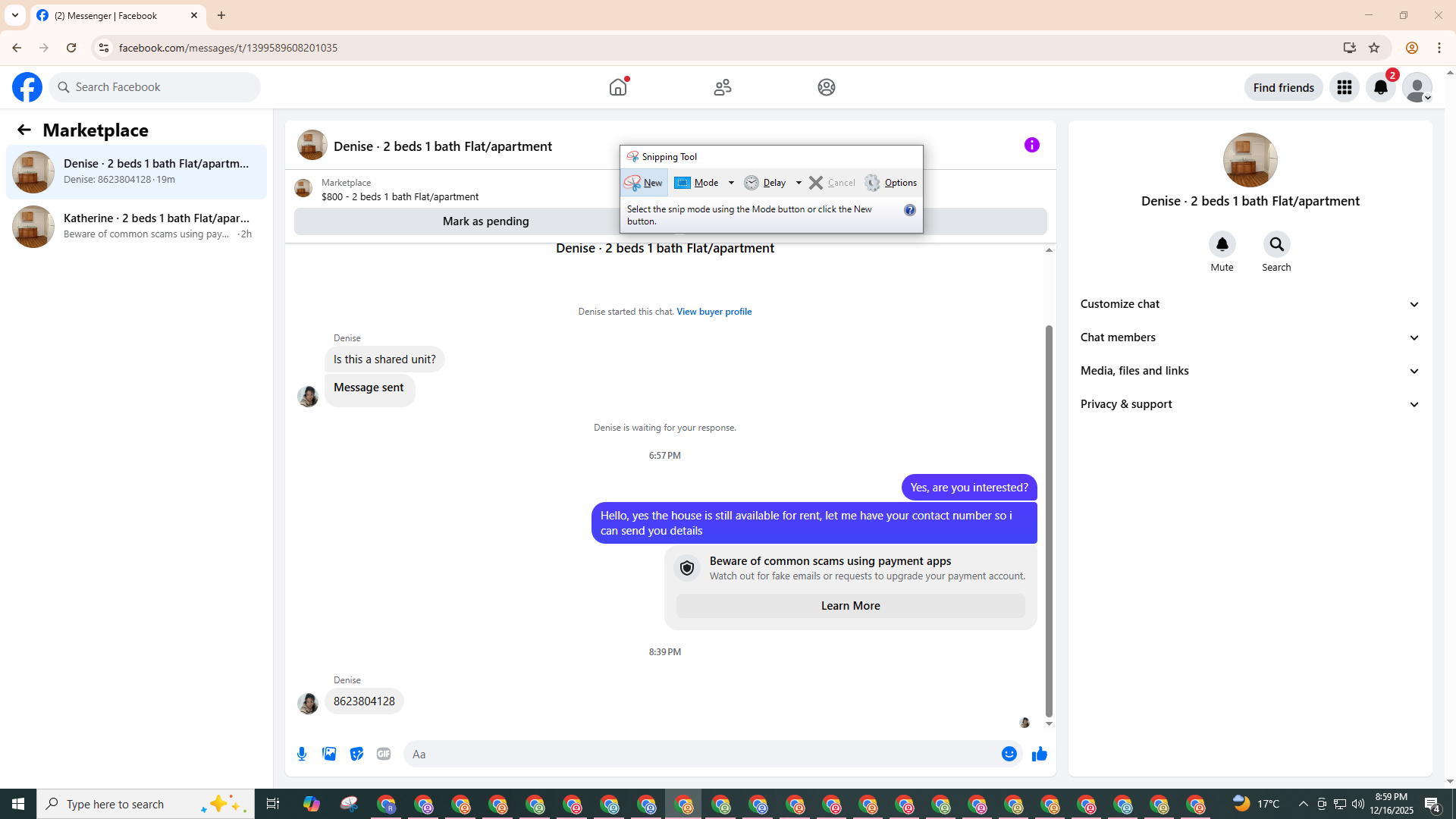Open Task View on the taskbar
This screenshot has width=1456, height=819.
(273, 804)
